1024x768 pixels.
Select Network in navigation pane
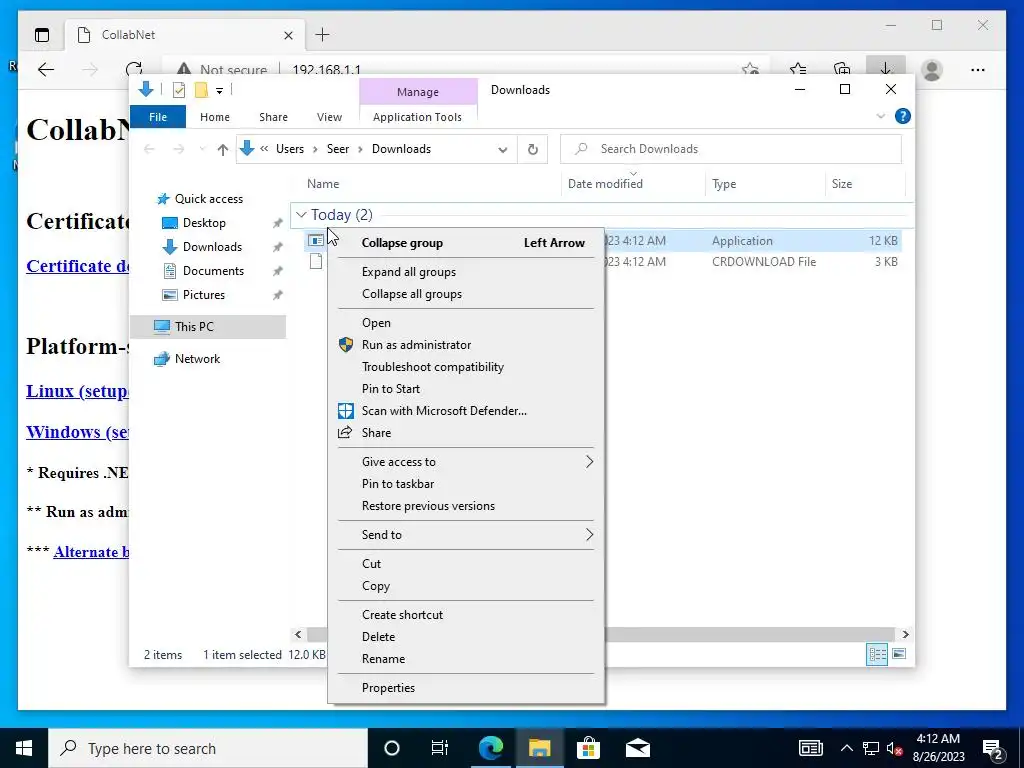tap(197, 359)
